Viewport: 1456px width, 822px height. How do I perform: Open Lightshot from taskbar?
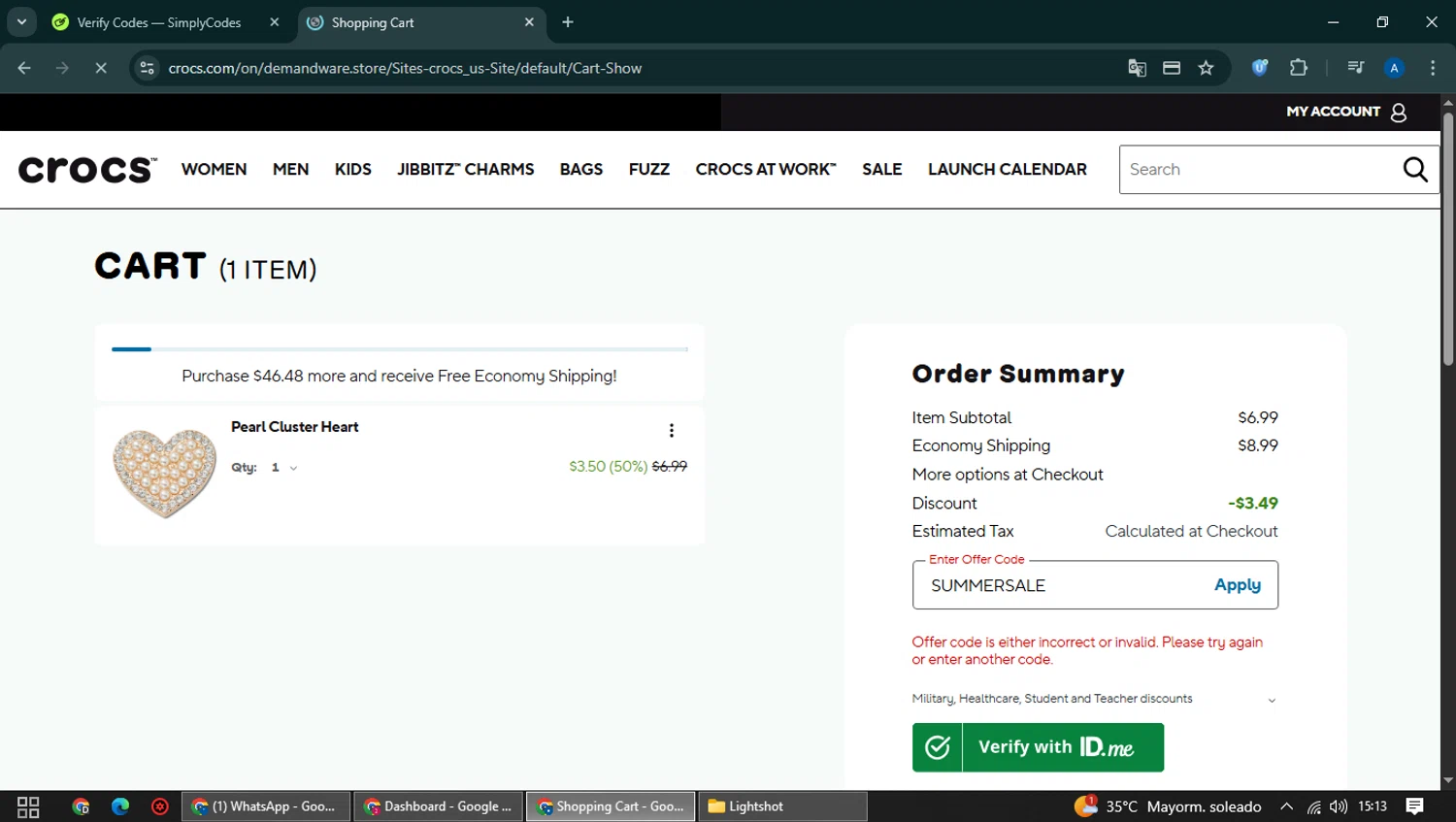click(782, 806)
